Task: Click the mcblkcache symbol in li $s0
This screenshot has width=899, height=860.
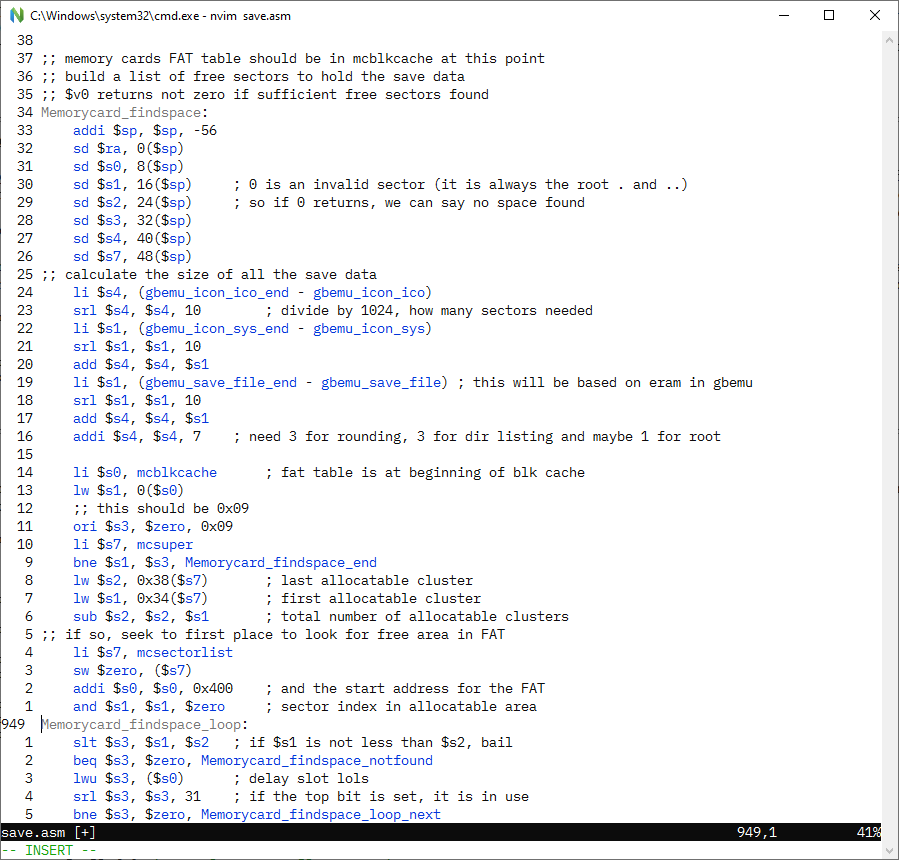Action: pyautogui.click(x=177, y=472)
